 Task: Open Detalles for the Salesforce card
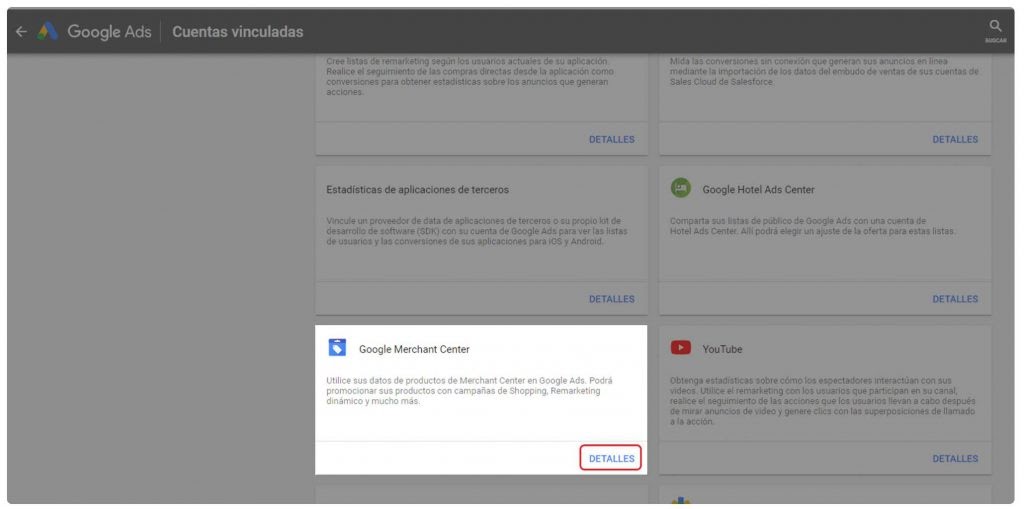coord(955,139)
